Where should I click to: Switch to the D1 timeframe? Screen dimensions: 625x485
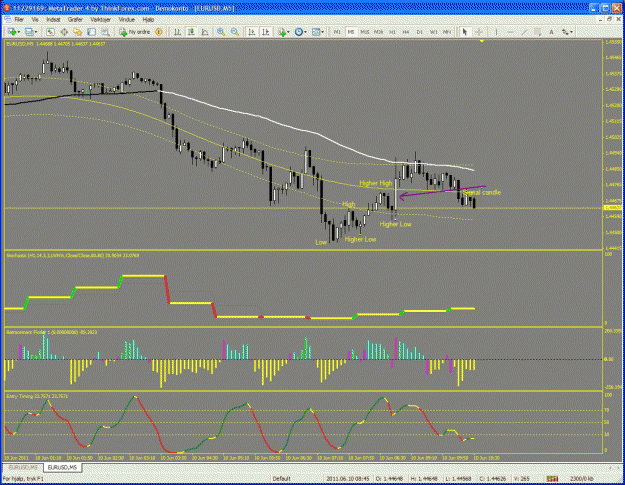(x=420, y=32)
